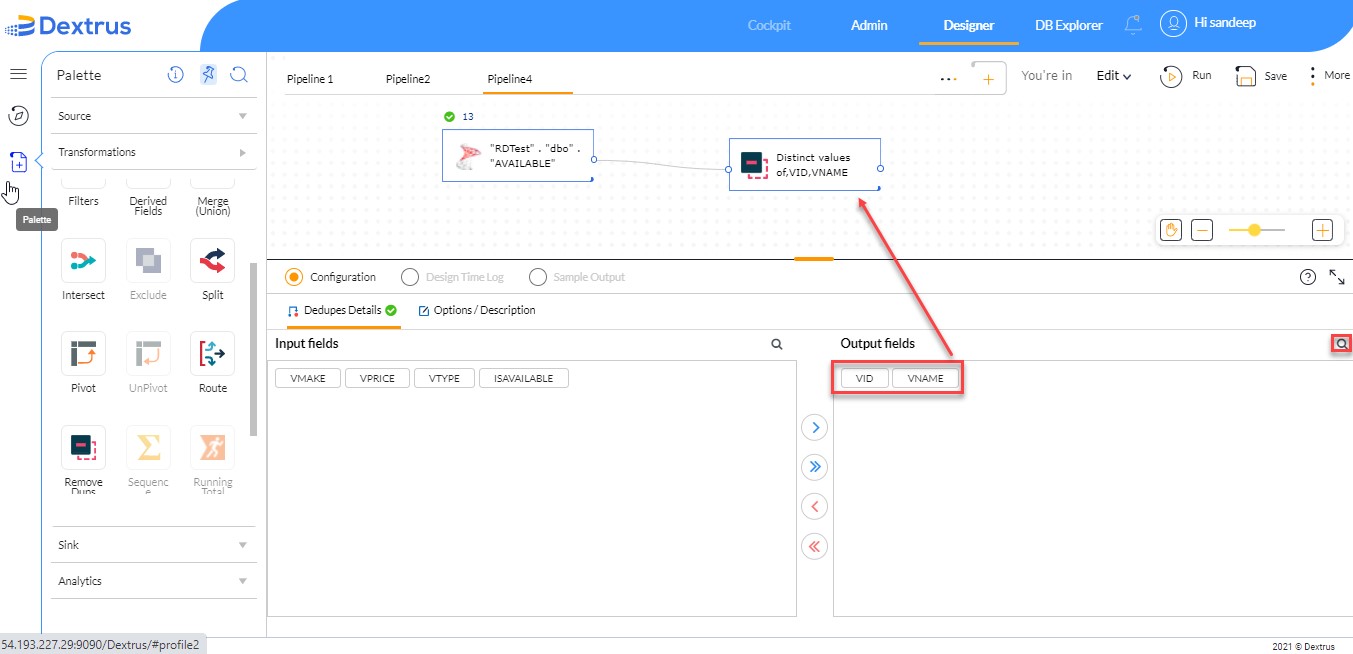Open the help question mark icon
Screen dimensions: 1353x654
tap(1307, 277)
